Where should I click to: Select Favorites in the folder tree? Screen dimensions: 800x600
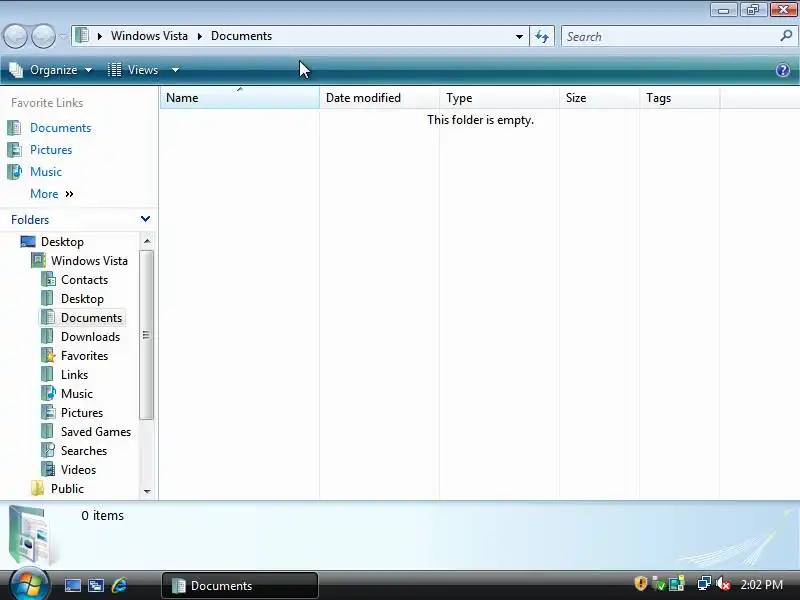84,356
